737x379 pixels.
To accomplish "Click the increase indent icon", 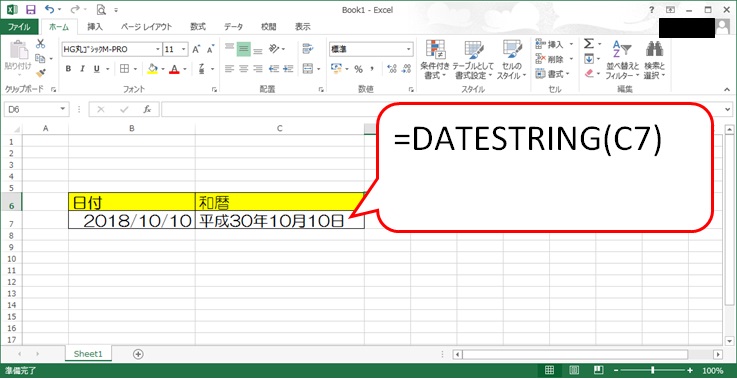I will 288,69.
